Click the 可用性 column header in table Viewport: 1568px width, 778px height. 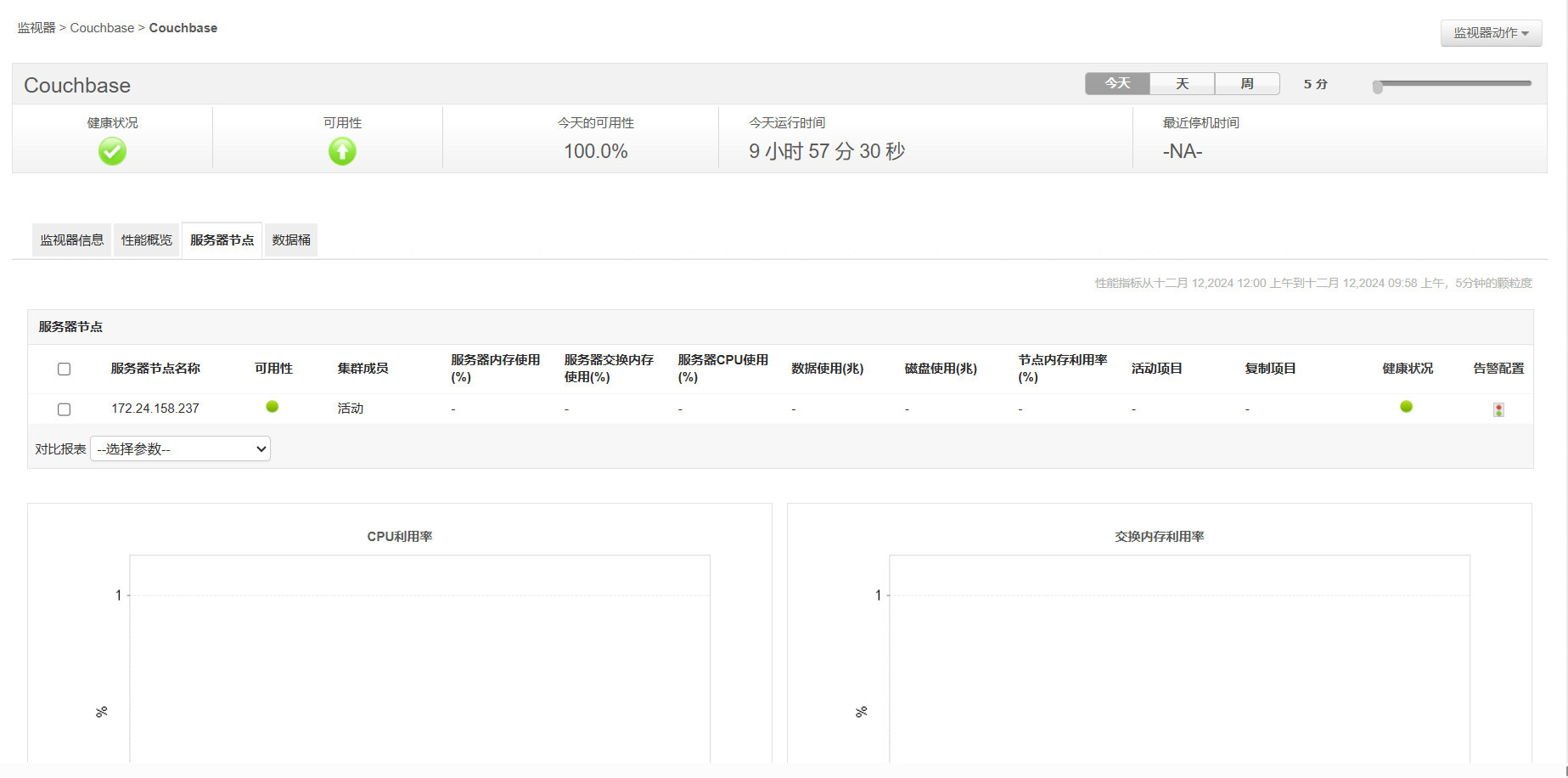pos(273,369)
